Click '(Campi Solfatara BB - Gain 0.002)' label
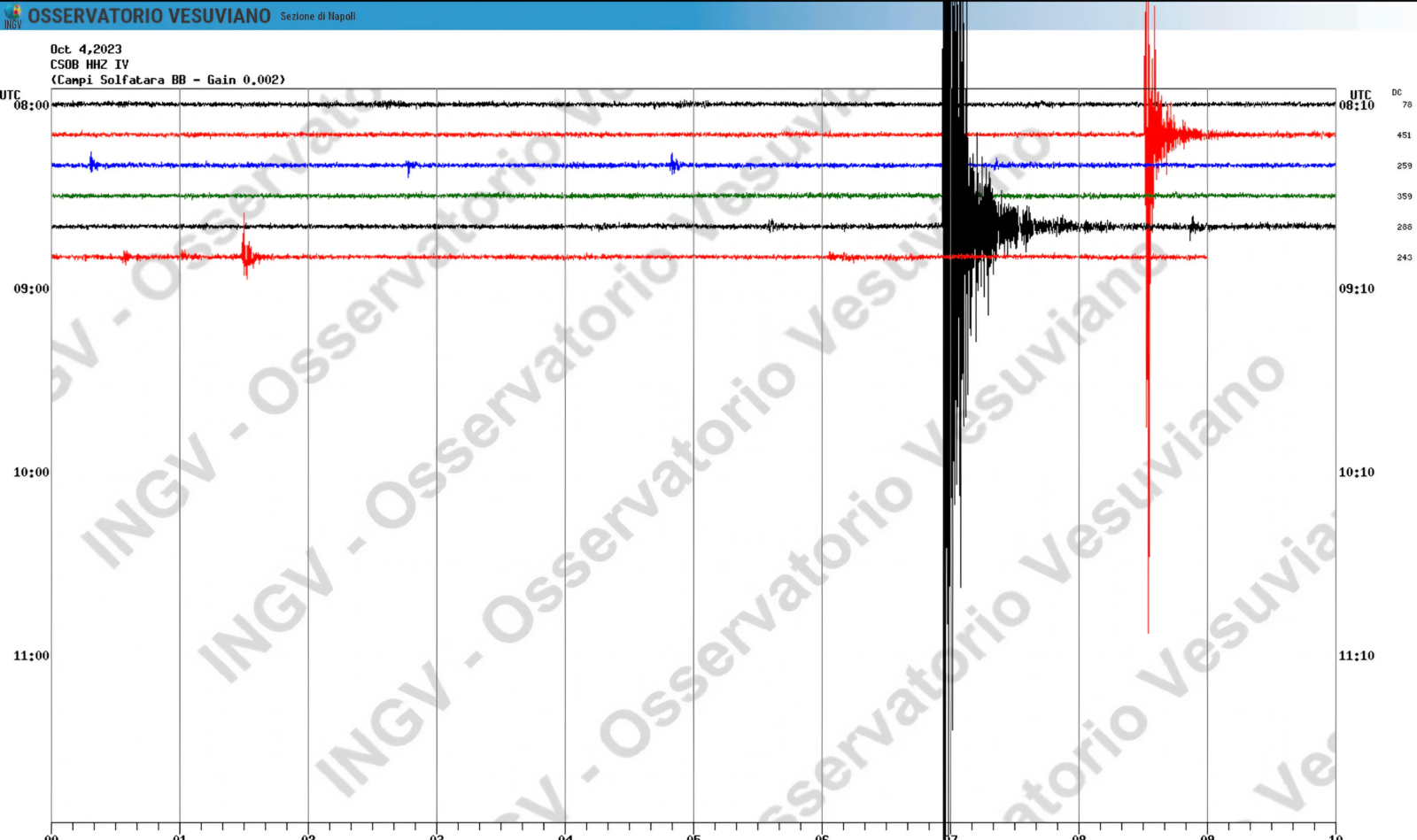 [168, 80]
